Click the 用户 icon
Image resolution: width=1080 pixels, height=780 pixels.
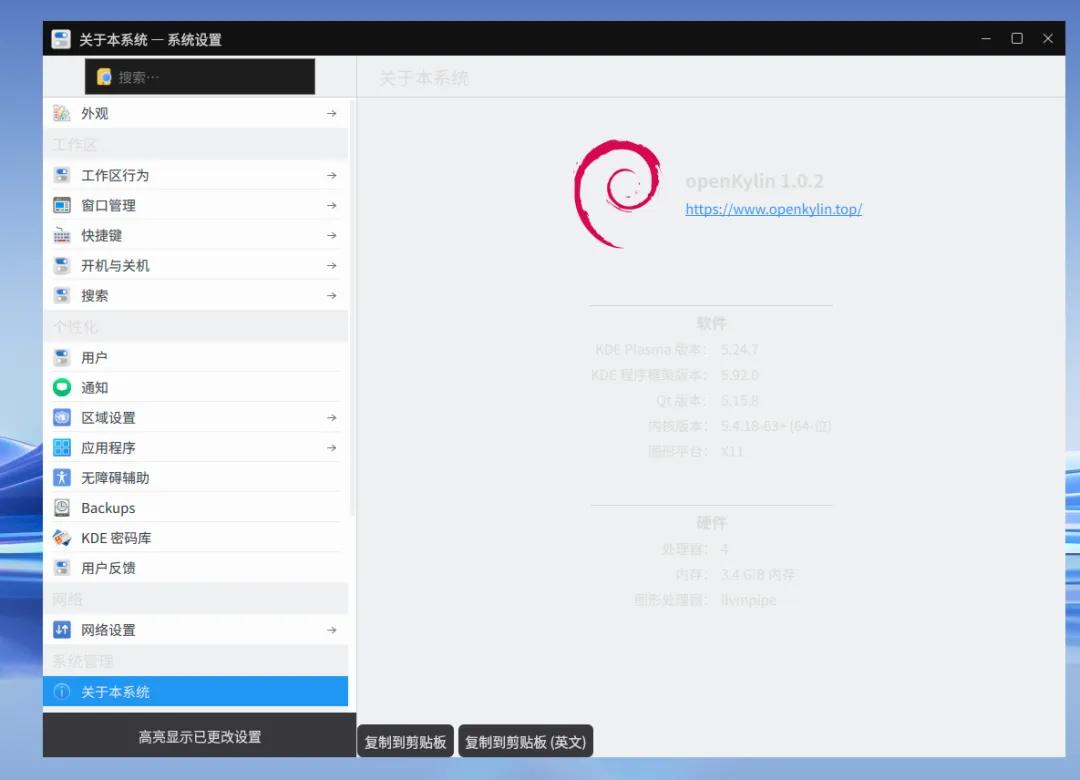[62, 357]
